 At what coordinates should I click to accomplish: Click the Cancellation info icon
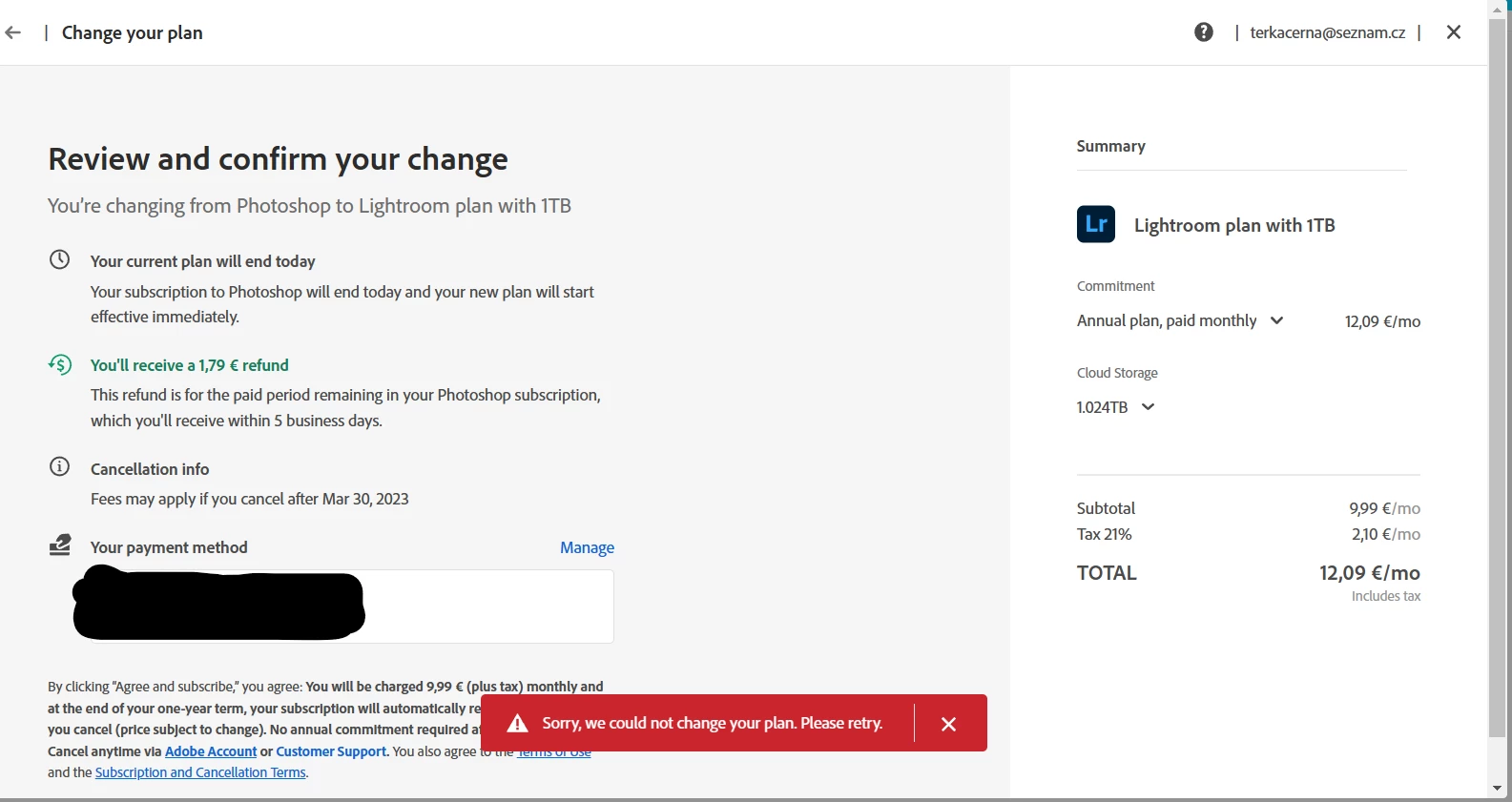coord(59,466)
